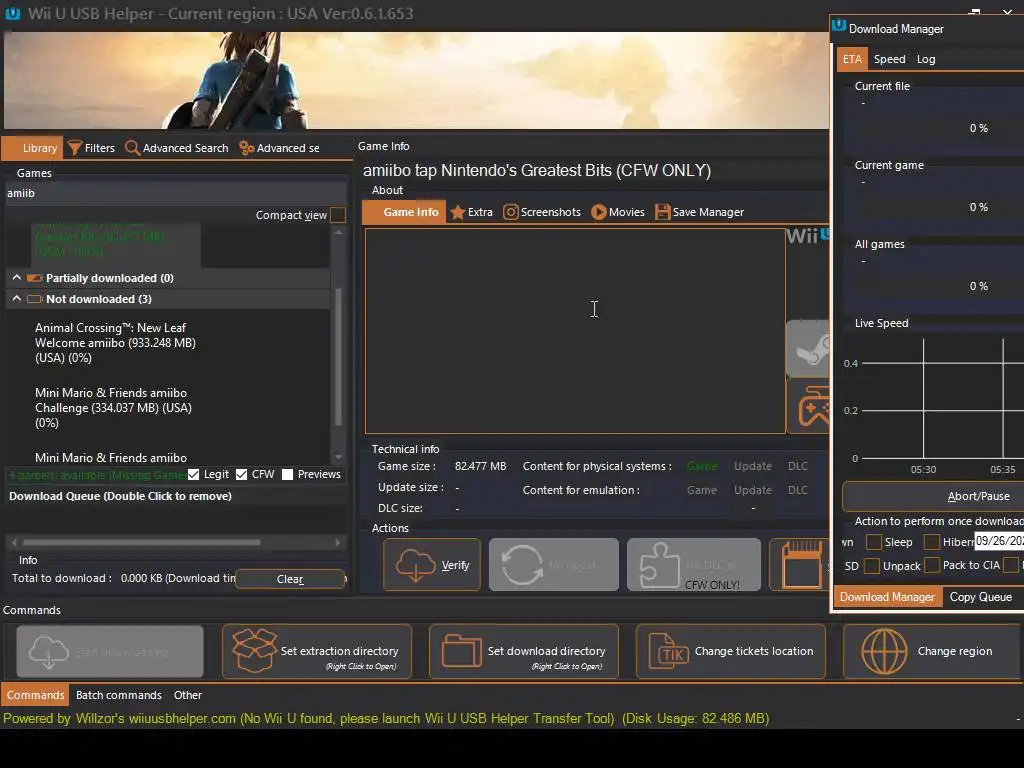This screenshot has width=1024, height=768.
Task: Click the Filters funnel icon
Action: click(74, 148)
